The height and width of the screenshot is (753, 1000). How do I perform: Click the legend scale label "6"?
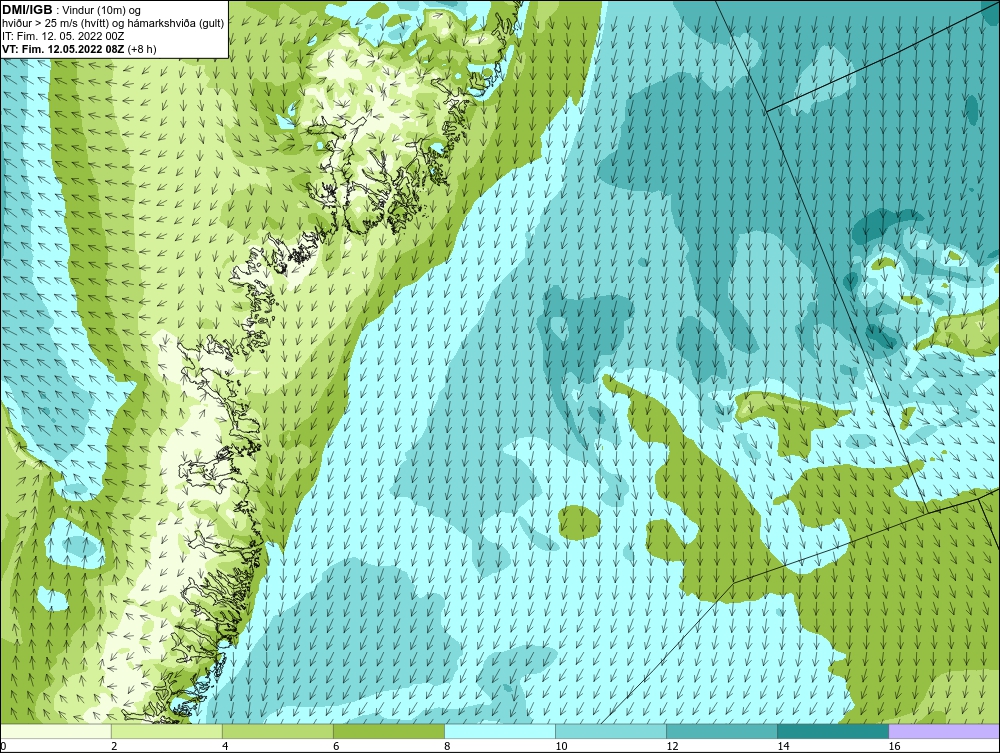pyautogui.click(x=336, y=746)
